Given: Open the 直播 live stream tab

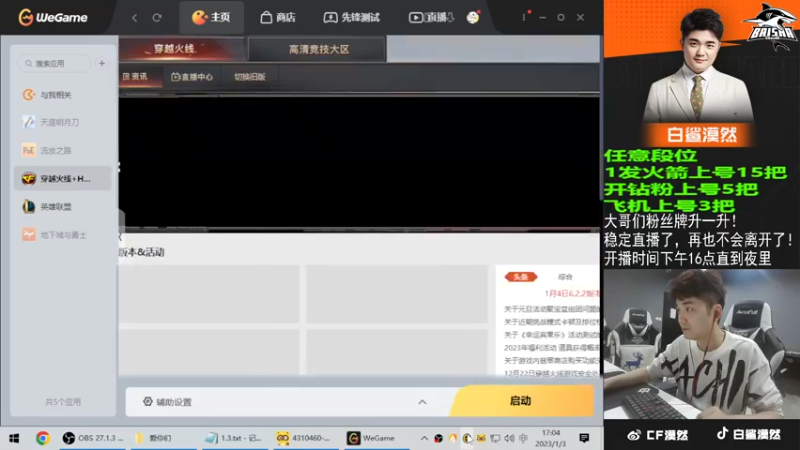Looking at the screenshot, I should [431, 17].
